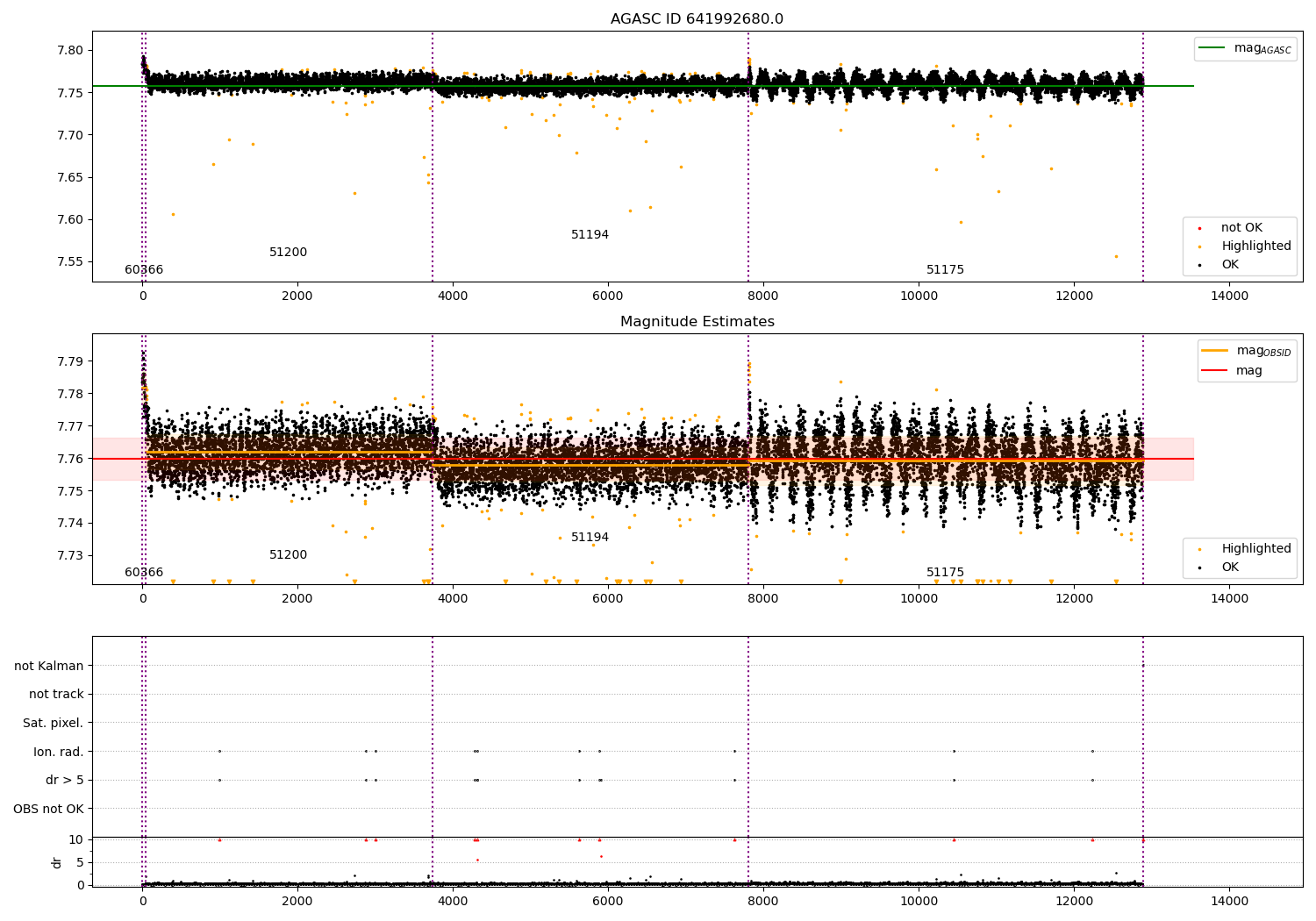The image size is (1316, 921).
Task: Click the 7.65 y-tick in top panel
Action: click(x=71, y=177)
